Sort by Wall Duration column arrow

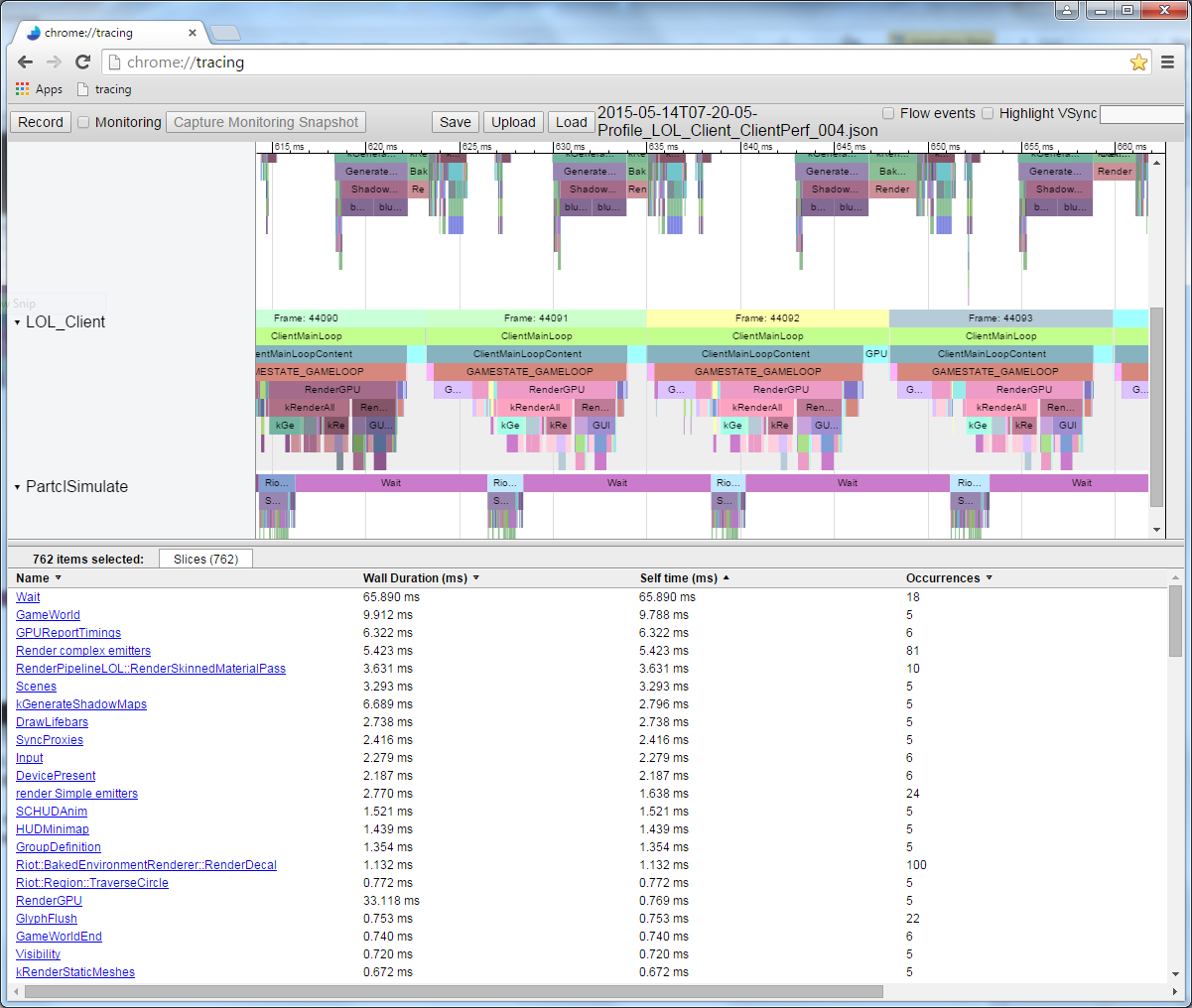(x=476, y=578)
